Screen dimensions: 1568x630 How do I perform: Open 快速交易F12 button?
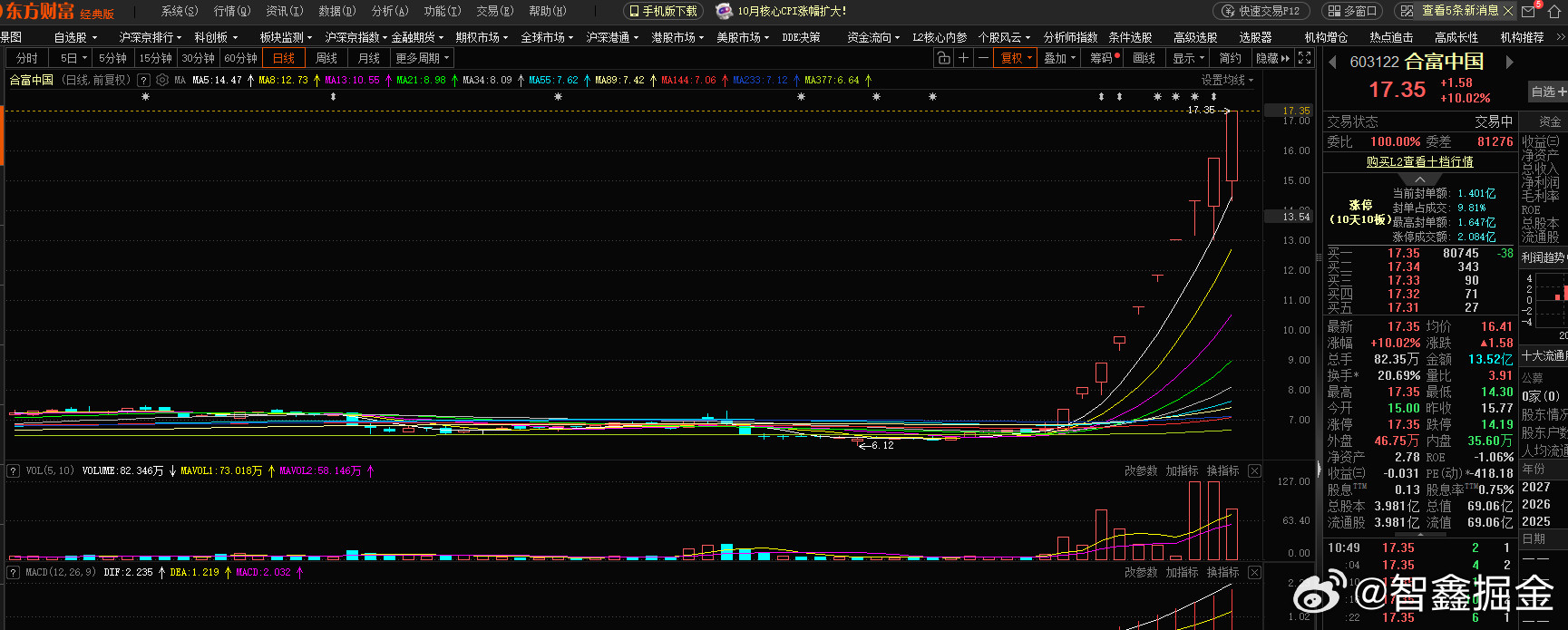tap(1261, 11)
